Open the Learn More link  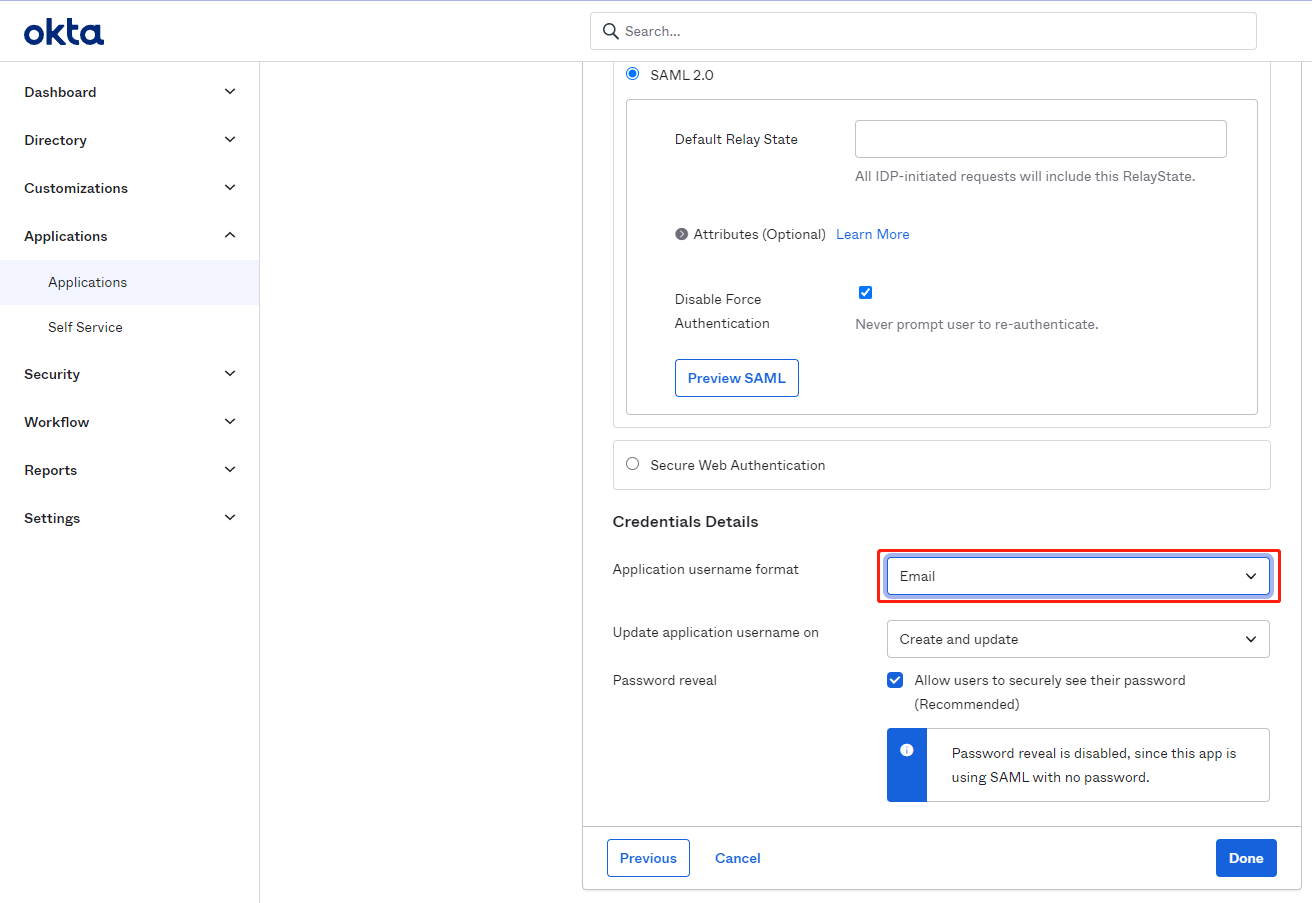coord(872,234)
